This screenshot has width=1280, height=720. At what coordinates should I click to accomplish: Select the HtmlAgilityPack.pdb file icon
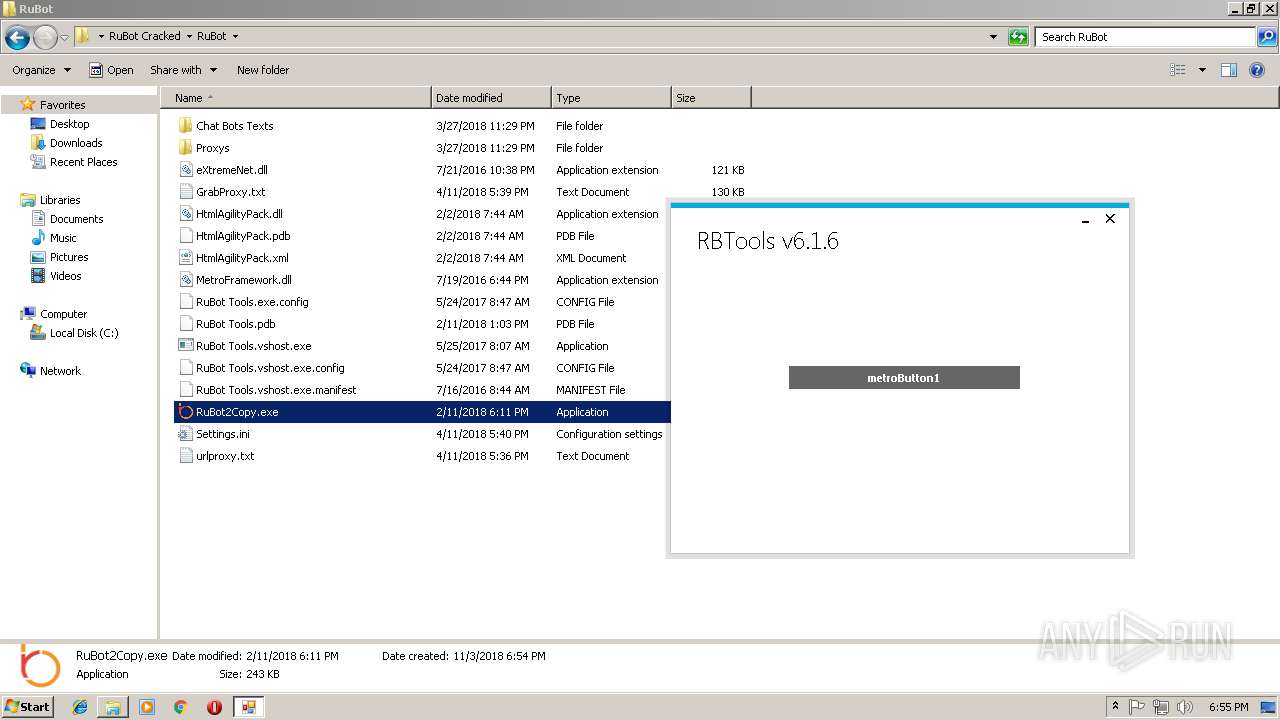click(x=185, y=236)
